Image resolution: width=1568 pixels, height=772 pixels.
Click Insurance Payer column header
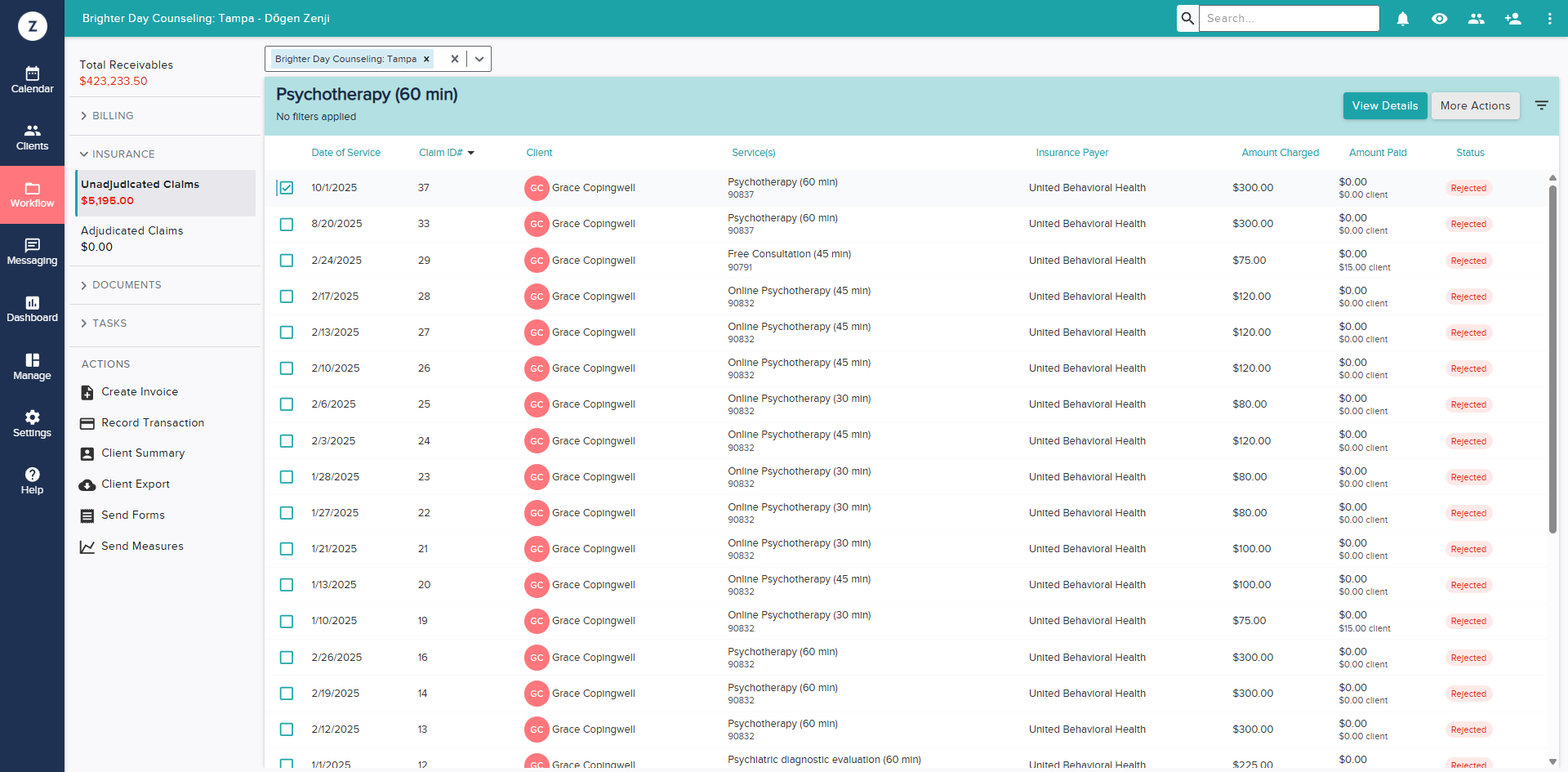pyautogui.click(x=1071, y=153)
